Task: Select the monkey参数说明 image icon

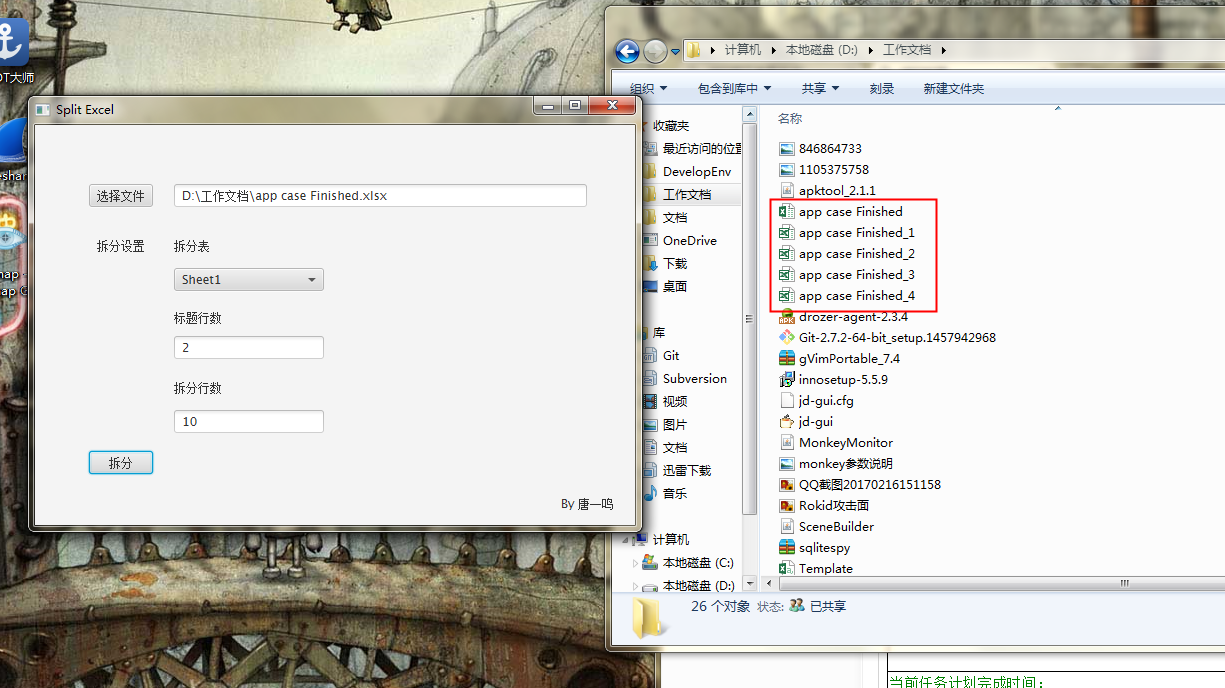Action: point(787,464)
